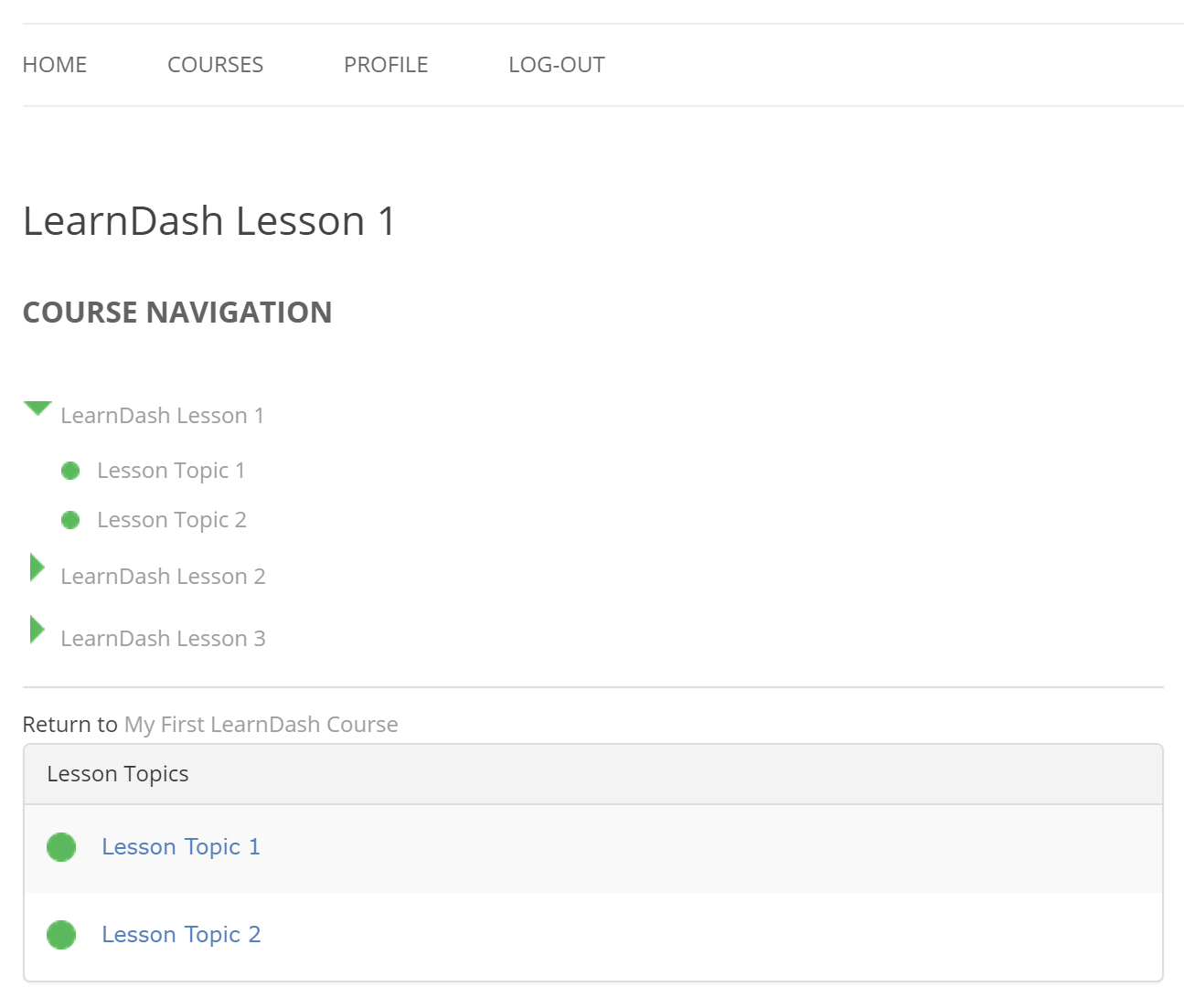The height and width of the screenshot is (1008, 1184).
Task: Click the arrow icon next to LearnDash Lesson 2
Action: click(37, 568)
